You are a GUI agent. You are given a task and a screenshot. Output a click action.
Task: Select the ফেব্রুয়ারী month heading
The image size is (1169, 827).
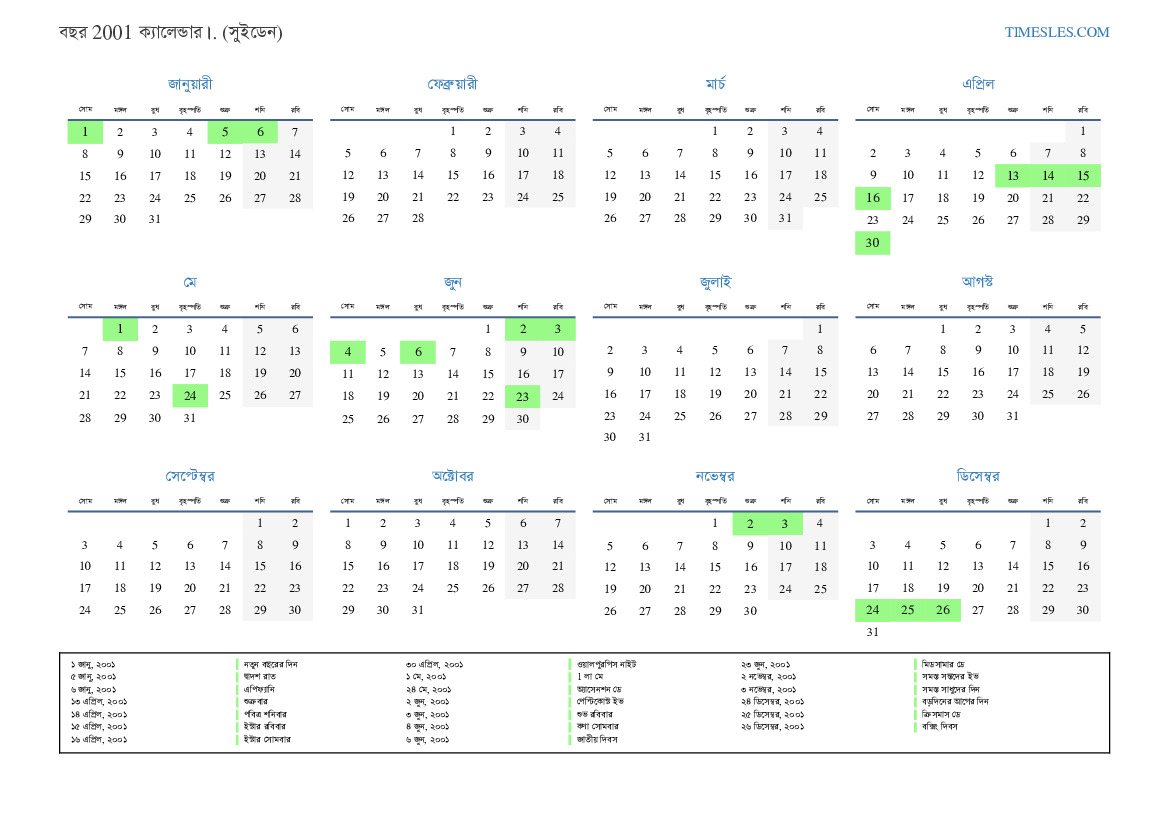coord(453,84)
